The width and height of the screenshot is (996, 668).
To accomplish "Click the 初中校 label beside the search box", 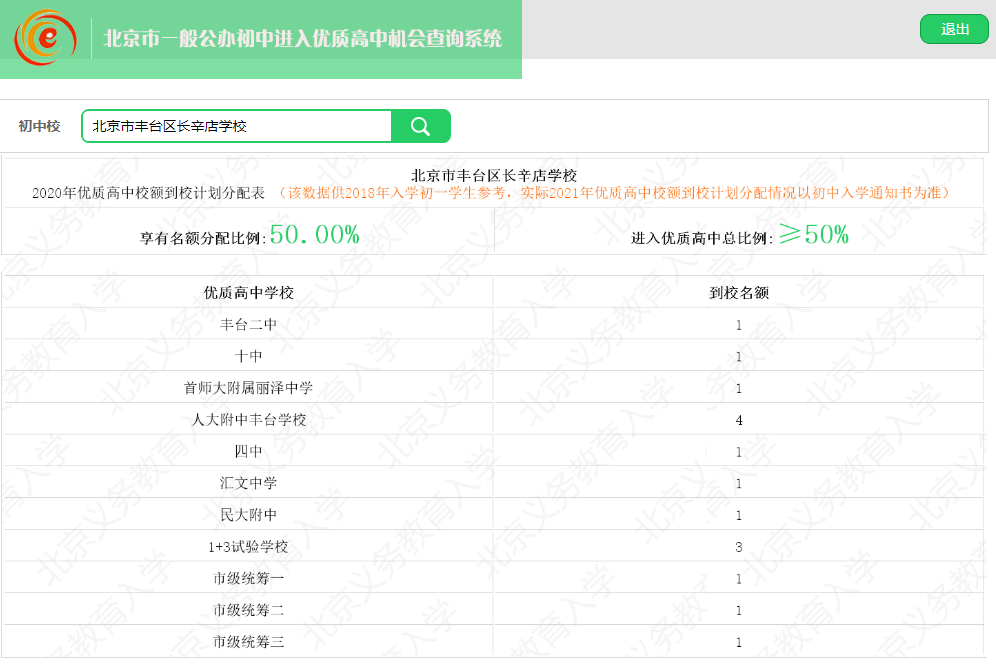I will pos(39,126).
